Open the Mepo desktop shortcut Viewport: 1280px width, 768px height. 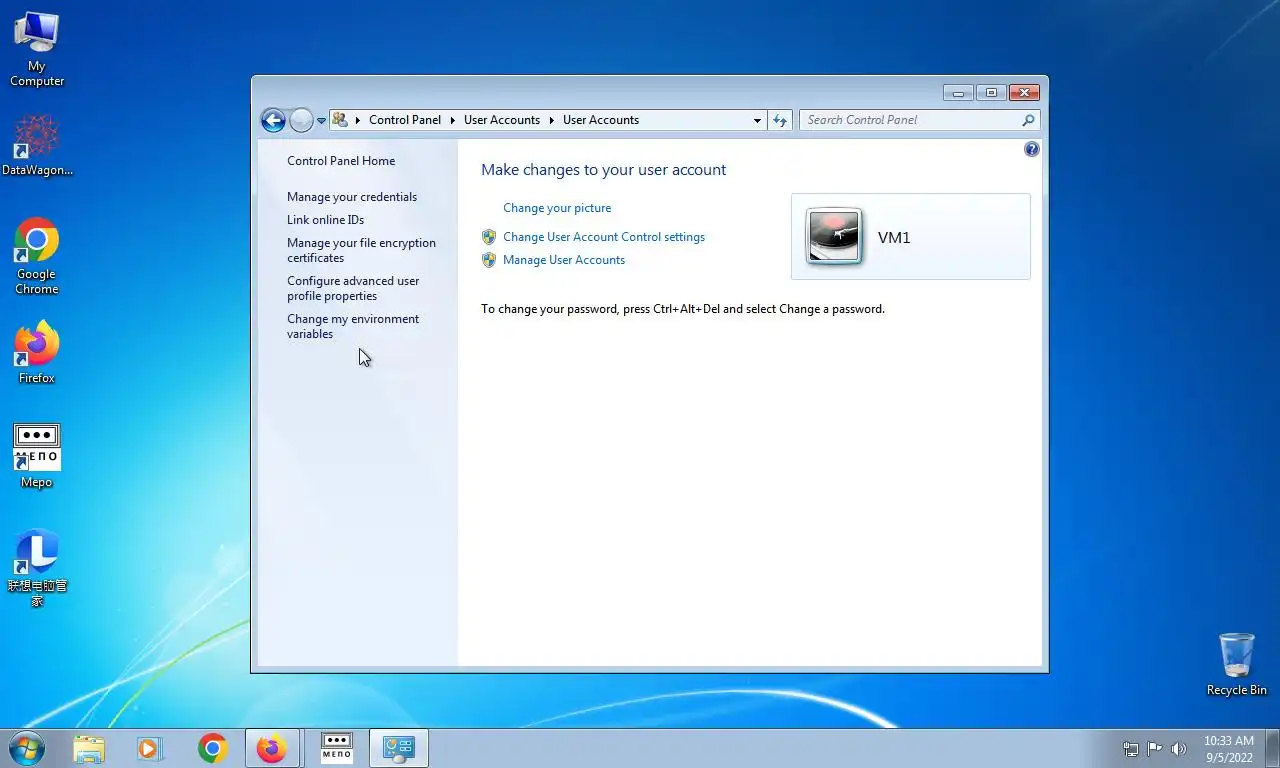pyautogui.click(x=37, y=457)
